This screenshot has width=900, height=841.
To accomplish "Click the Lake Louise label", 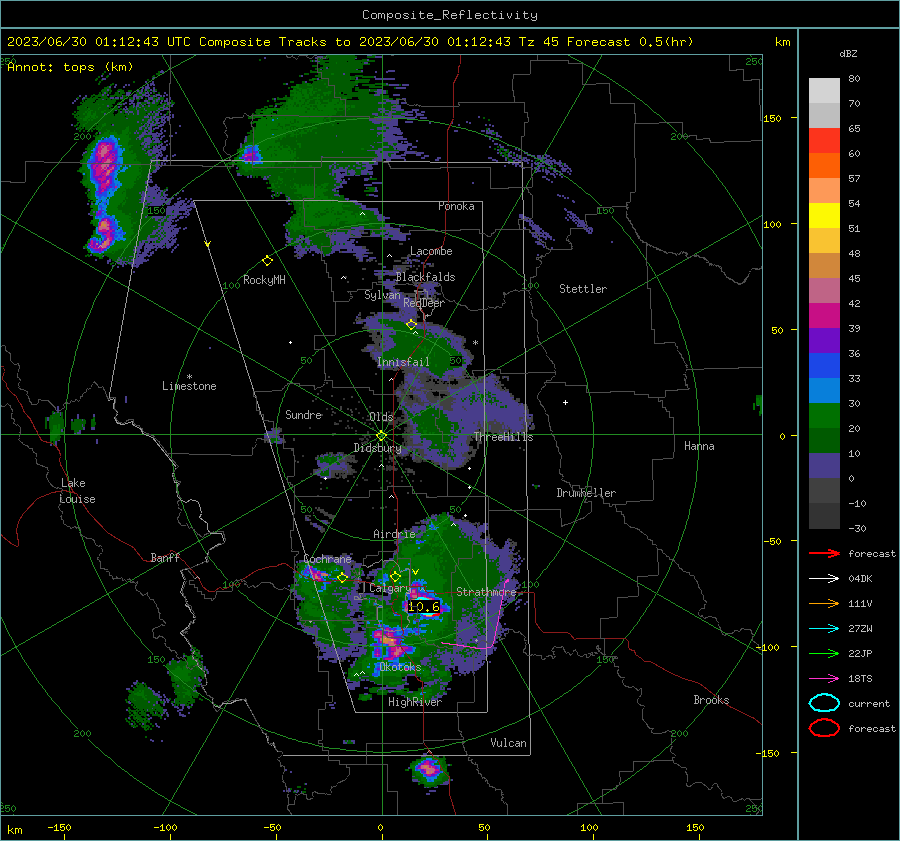I will (x=77, y=491).
